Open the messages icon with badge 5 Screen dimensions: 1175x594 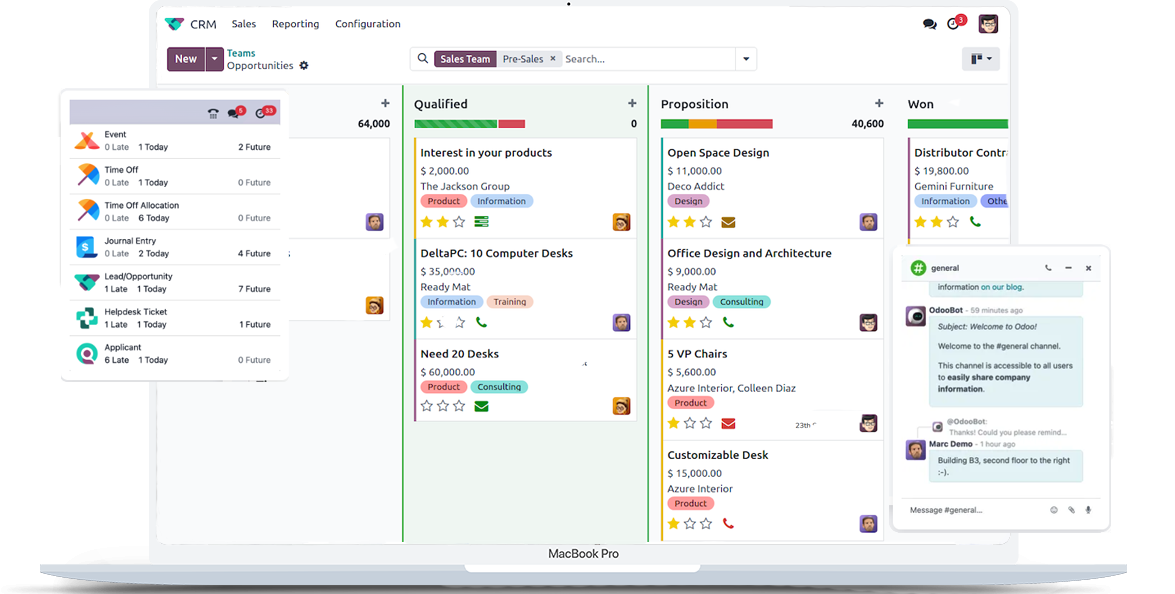pyautogui.click(x=235, y=113)
